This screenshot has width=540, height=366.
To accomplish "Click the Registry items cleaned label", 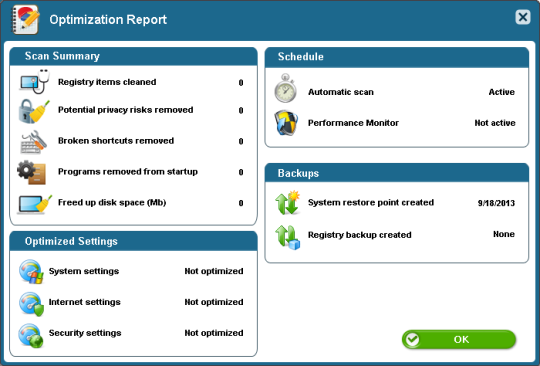I will (x=107, y=82).
